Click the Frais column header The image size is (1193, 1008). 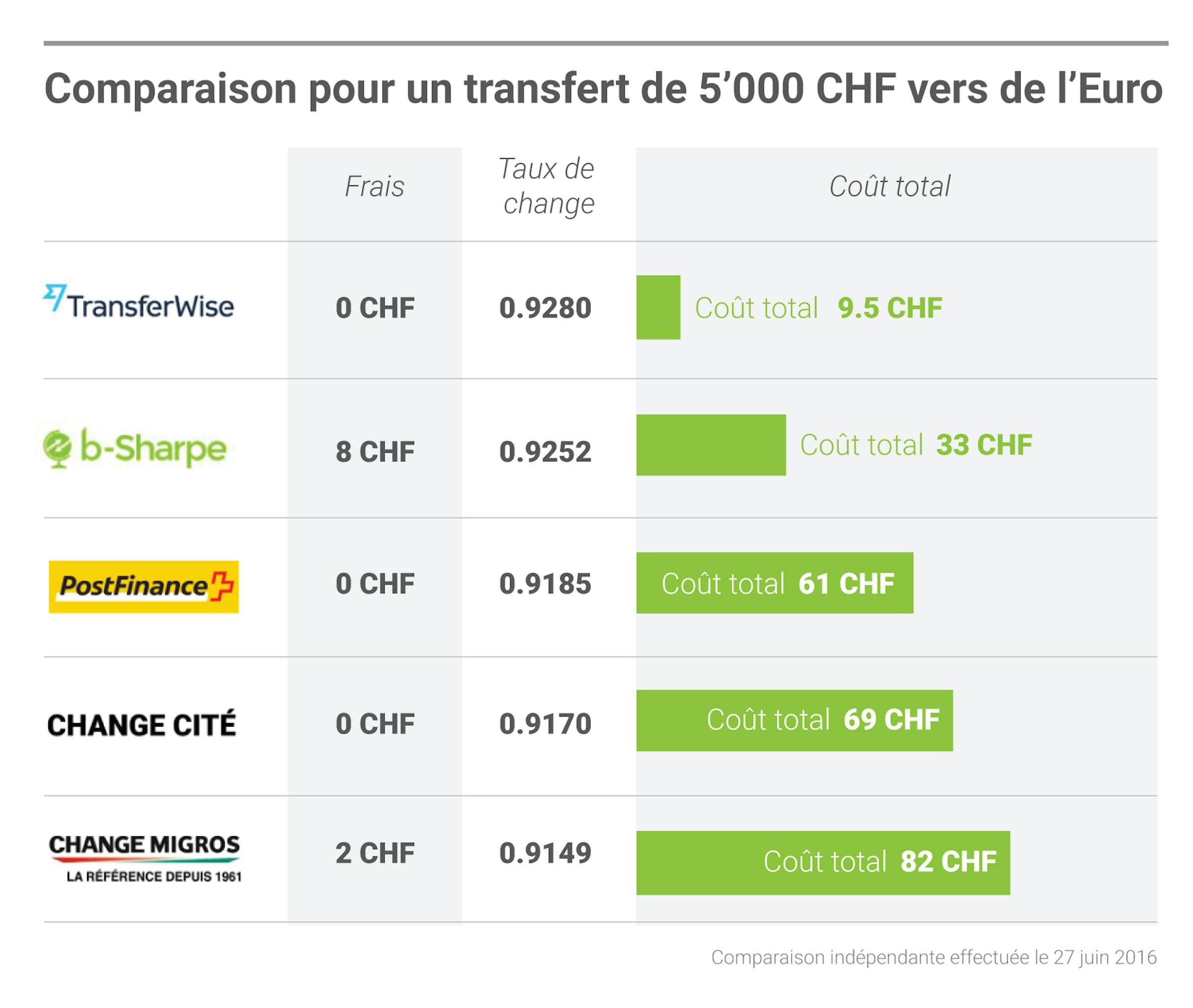tap(374, 186)
